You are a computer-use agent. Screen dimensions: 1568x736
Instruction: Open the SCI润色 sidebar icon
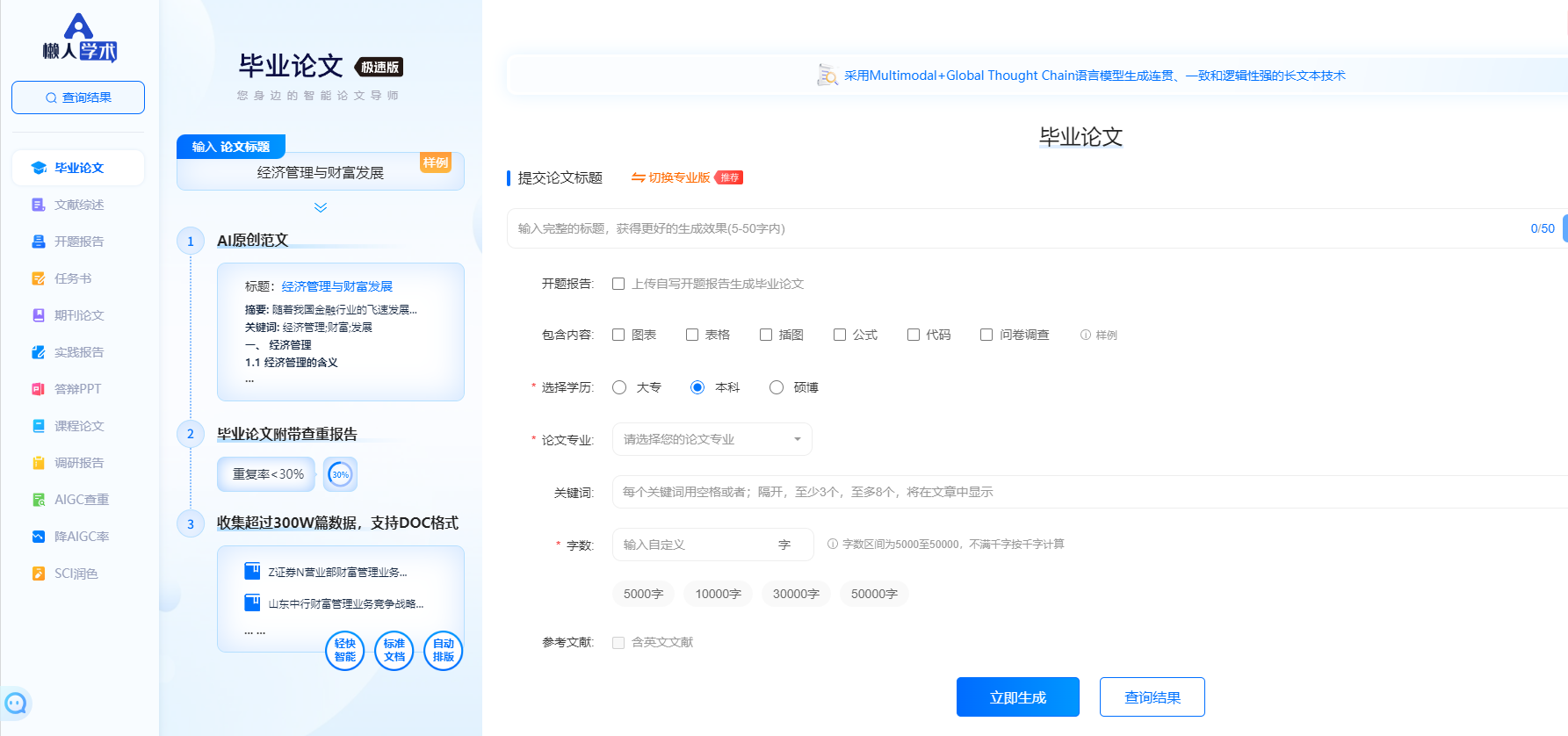pos(39,574)
